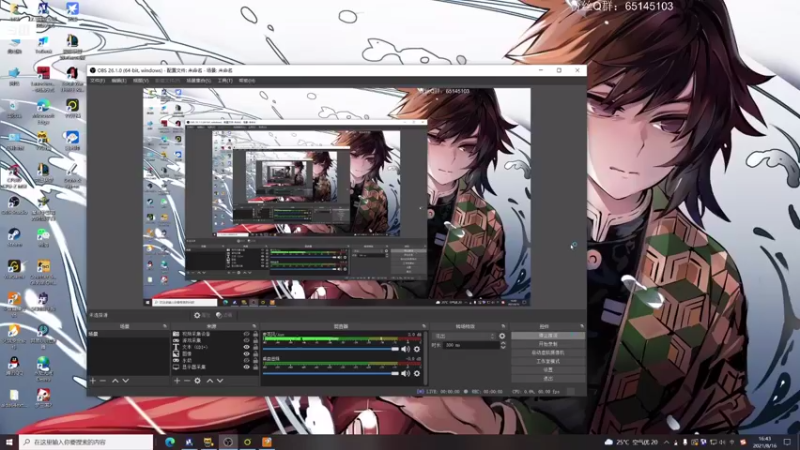Open 设置 from the controls panel
Viewport: 800px width, 450px height.
tap(548, 370)
